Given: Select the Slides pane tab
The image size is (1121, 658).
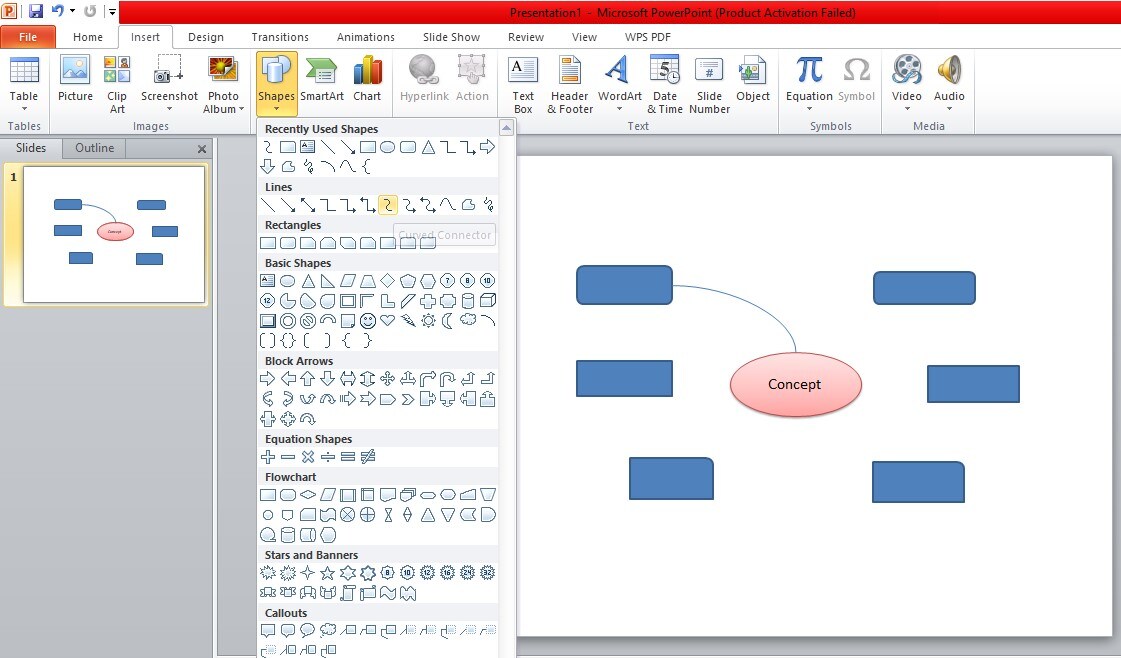Looking at the screenshot, I should [x=31, y=148].
